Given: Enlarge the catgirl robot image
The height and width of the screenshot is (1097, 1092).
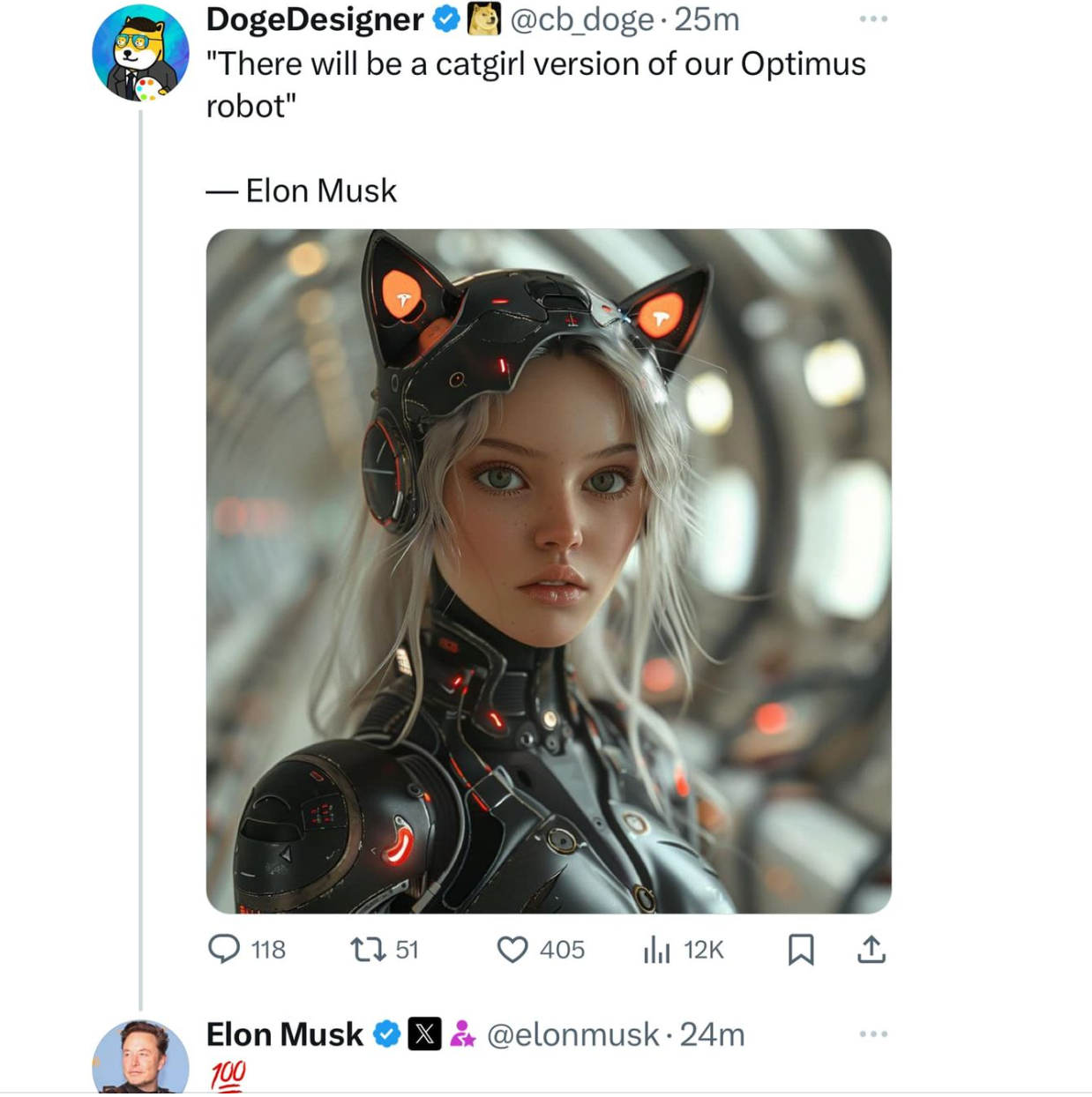Looking at the screenshot, I should point(549,571).
